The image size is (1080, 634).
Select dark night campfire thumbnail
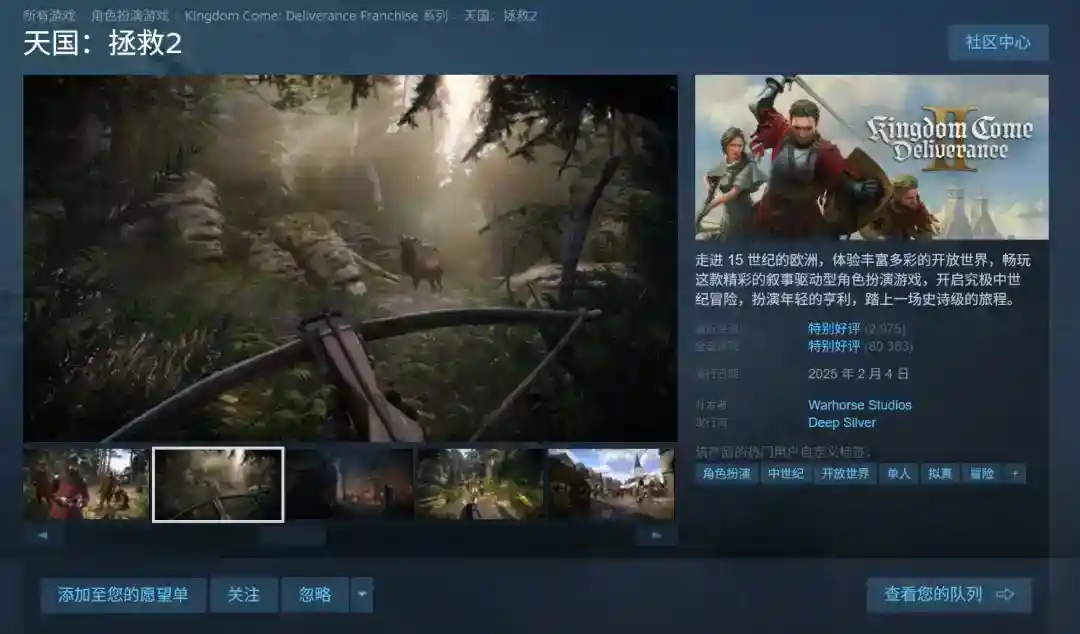coord(349,484)
